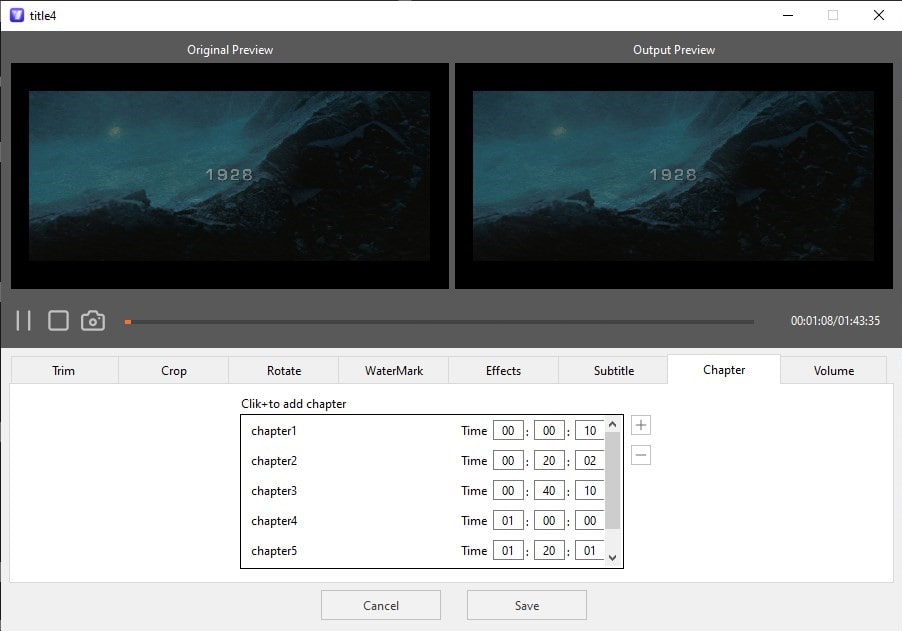
Task: Click the chapter list scroll-down arrow
Action: pyautogui.click(x=611, y=557)
